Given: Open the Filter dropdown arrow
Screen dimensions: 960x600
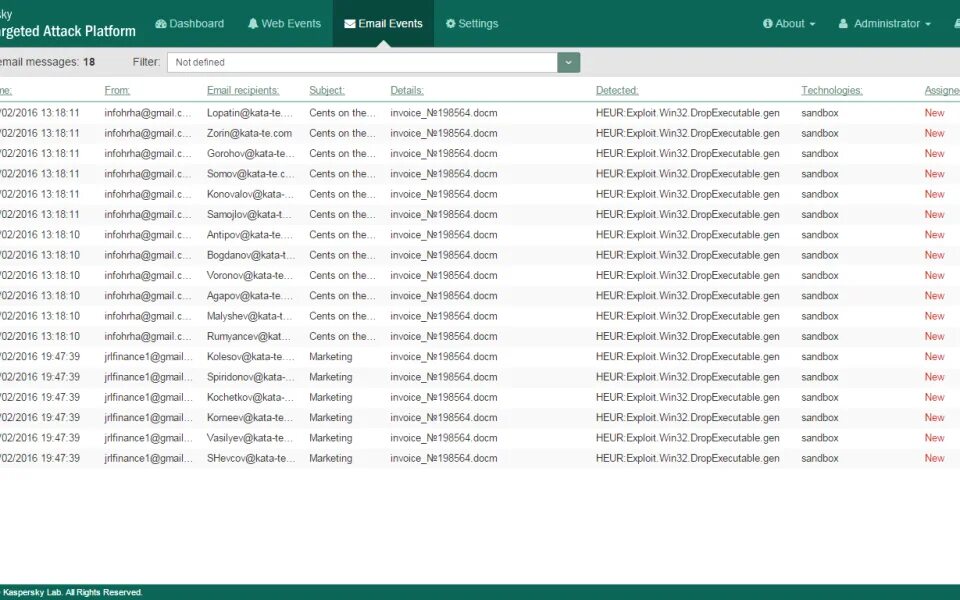Looking at the screenshot, I should pos(568,62).
